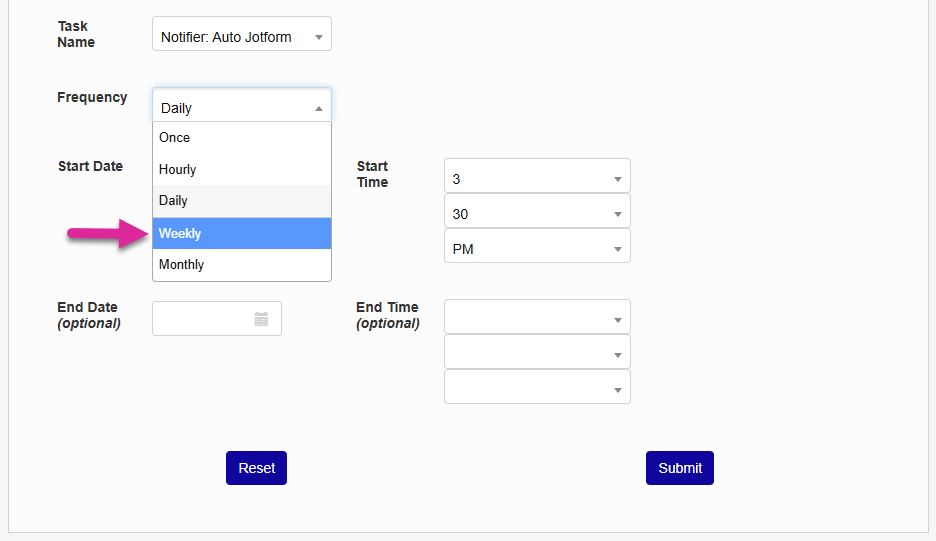Image resolution: width=936 pixels, height=541 pixels.
Task: Choose Once from the frequency list
Action: [x=242, y=138]
